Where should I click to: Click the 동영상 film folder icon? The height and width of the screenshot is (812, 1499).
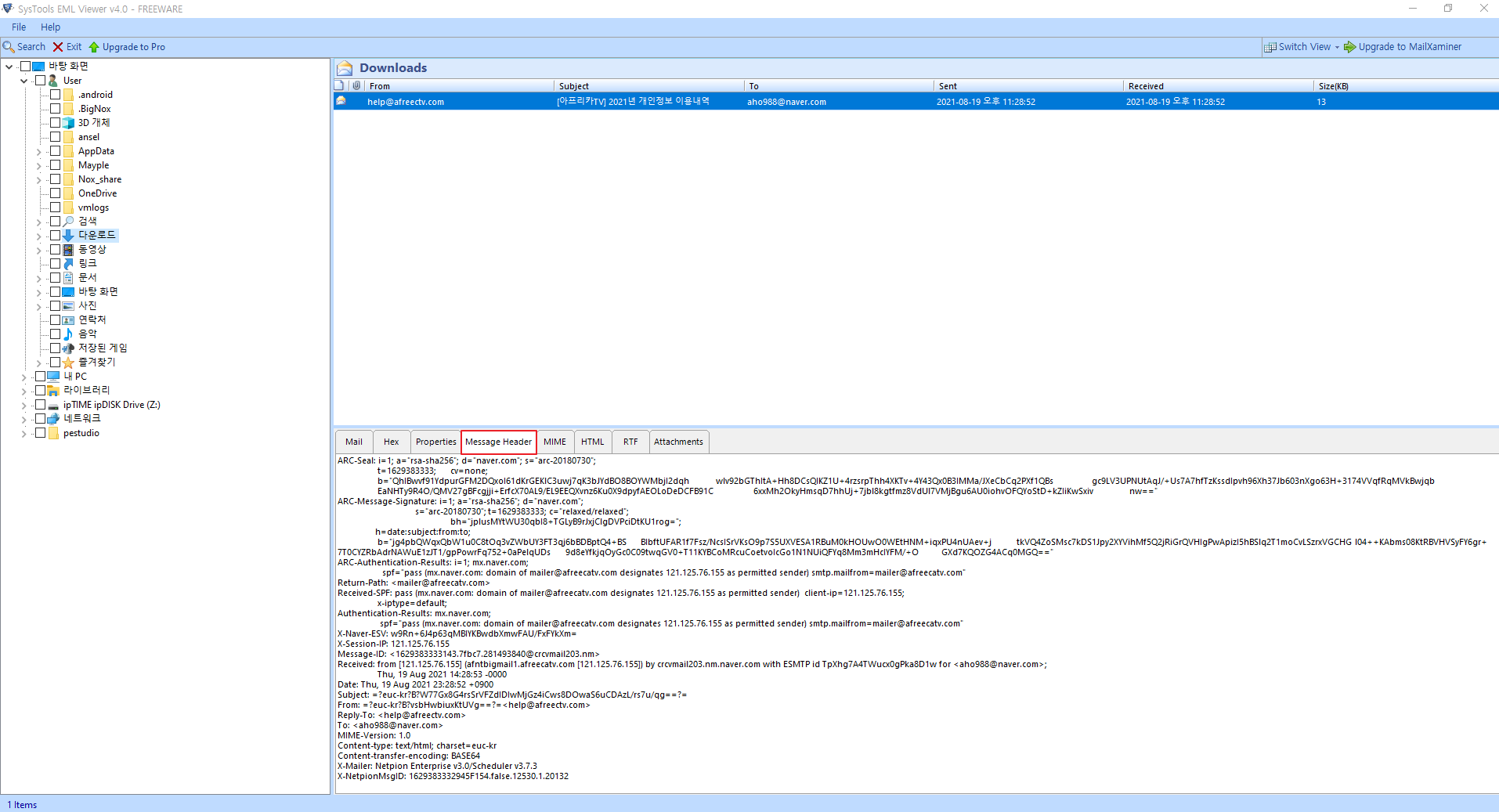point(68,250)
